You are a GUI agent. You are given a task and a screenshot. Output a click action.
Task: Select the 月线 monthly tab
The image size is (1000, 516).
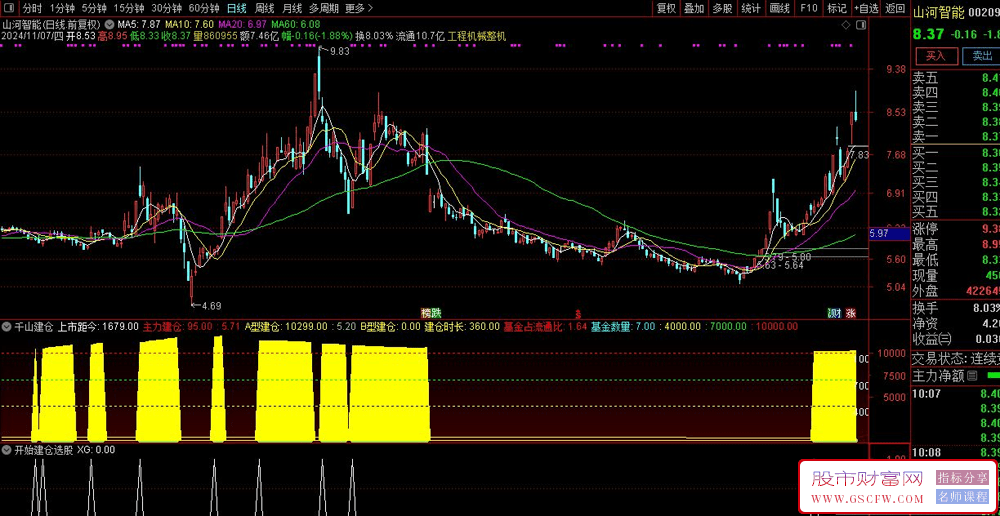(x=291, y=8)
